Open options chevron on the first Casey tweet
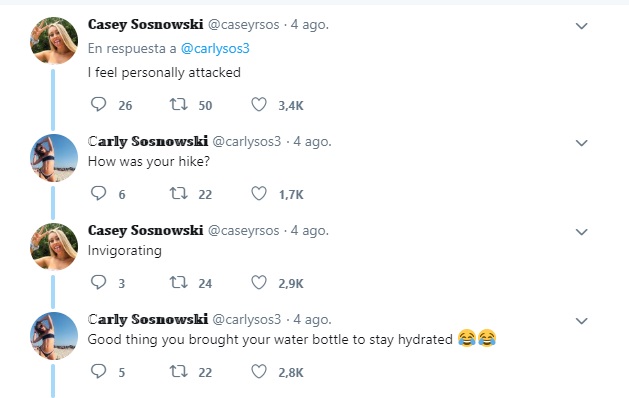 point(581,26)
